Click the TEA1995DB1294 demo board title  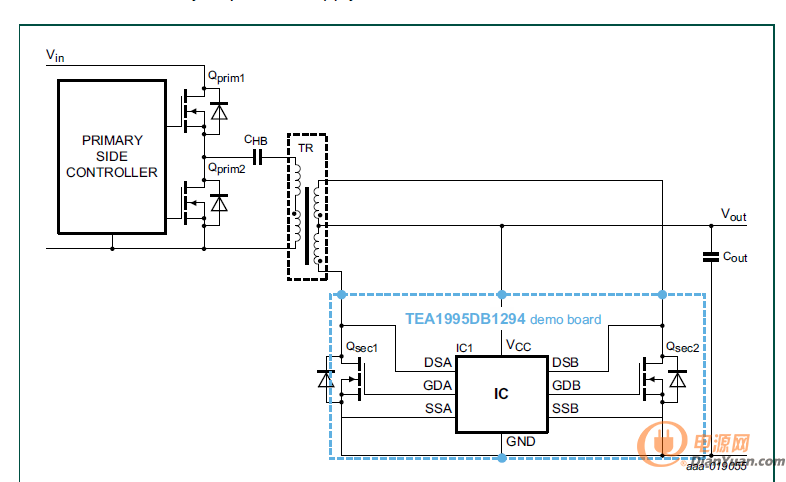point(503,319)
